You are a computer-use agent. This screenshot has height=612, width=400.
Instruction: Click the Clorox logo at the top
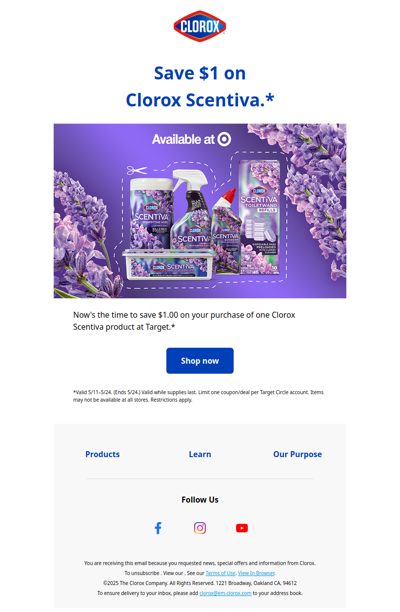(200, 26)
